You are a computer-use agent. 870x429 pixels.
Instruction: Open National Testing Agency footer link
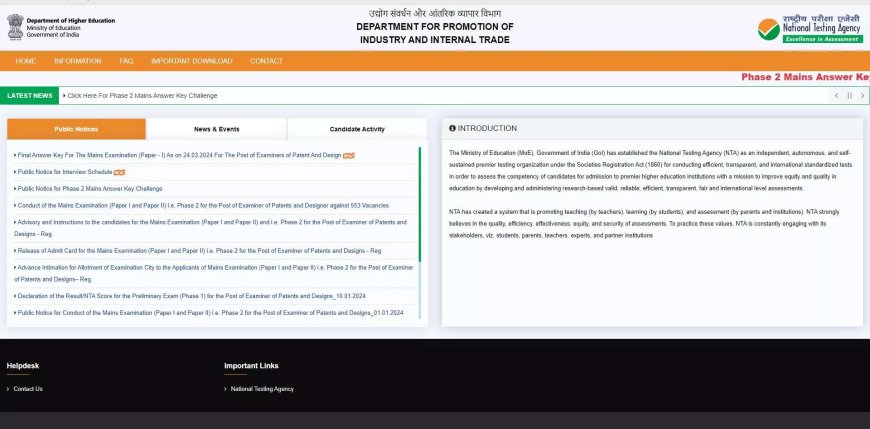coord(262,389)
